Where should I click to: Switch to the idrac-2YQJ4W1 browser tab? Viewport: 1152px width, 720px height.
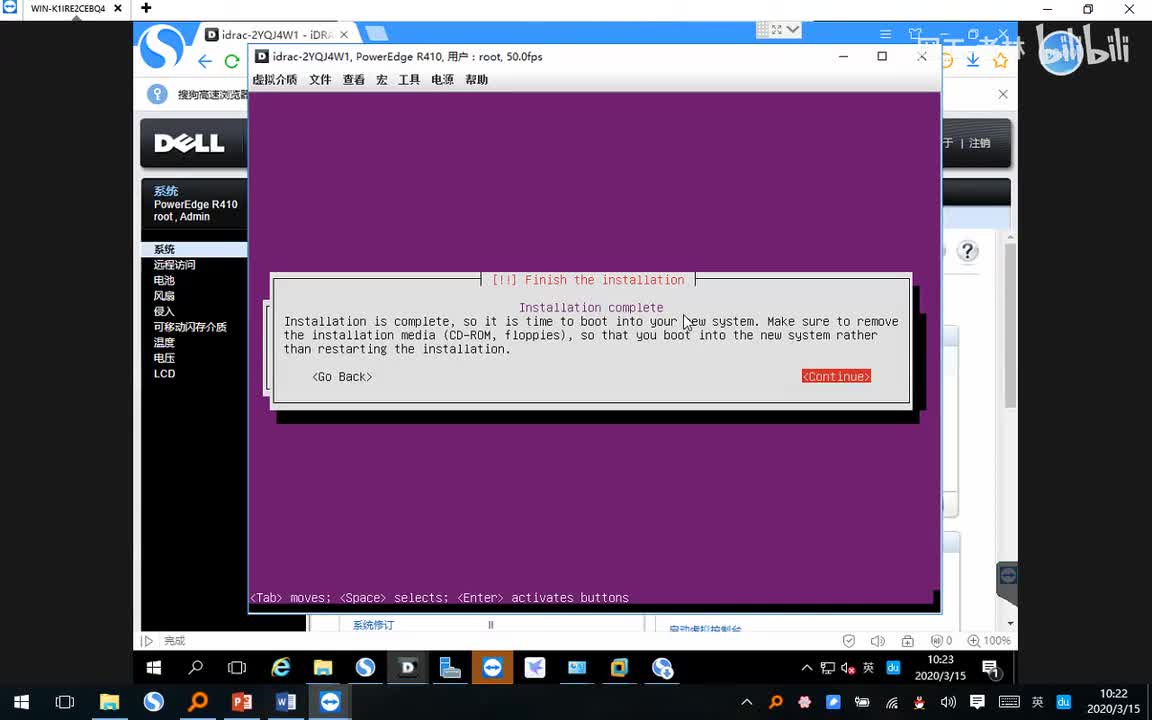(x=278, y=35)
